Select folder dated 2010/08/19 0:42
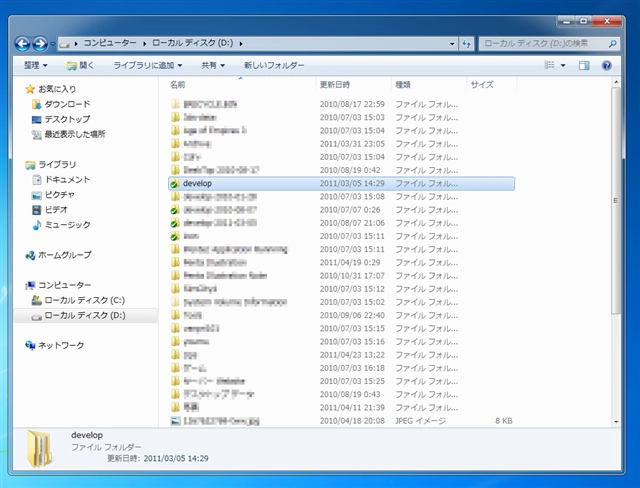This screenshot has height=488, width=640. click(341, 170)
